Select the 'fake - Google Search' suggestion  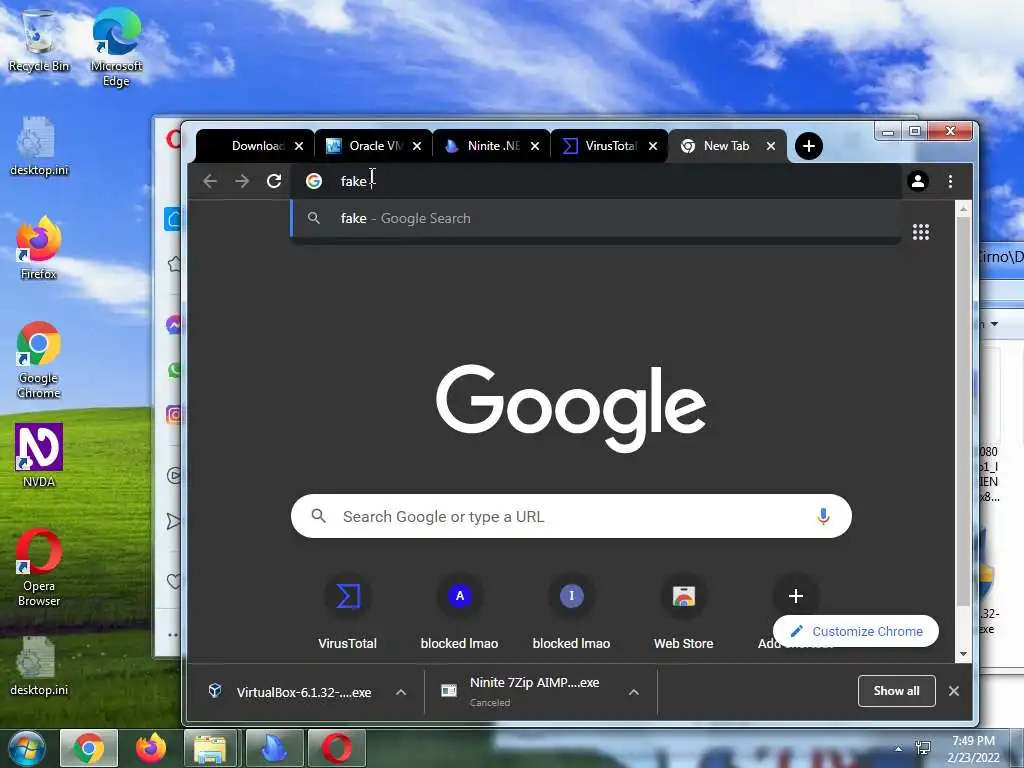(x=596, y=218)
